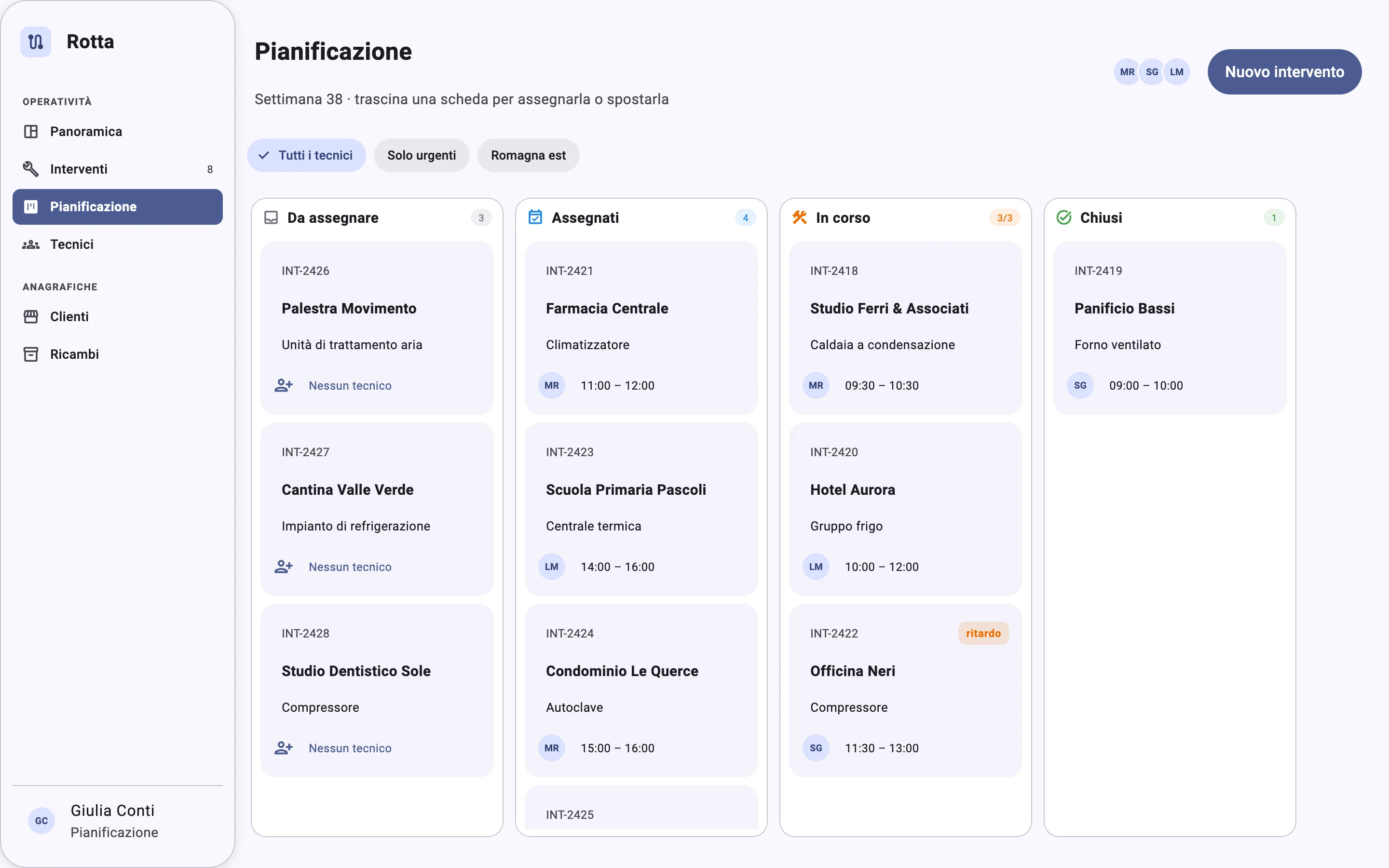Image resolution: width=1389 pixels, height=868 pixels.
Task: Click the Da assegnare inbox icon
Action: pyautogui.click(x=271, y=217)
